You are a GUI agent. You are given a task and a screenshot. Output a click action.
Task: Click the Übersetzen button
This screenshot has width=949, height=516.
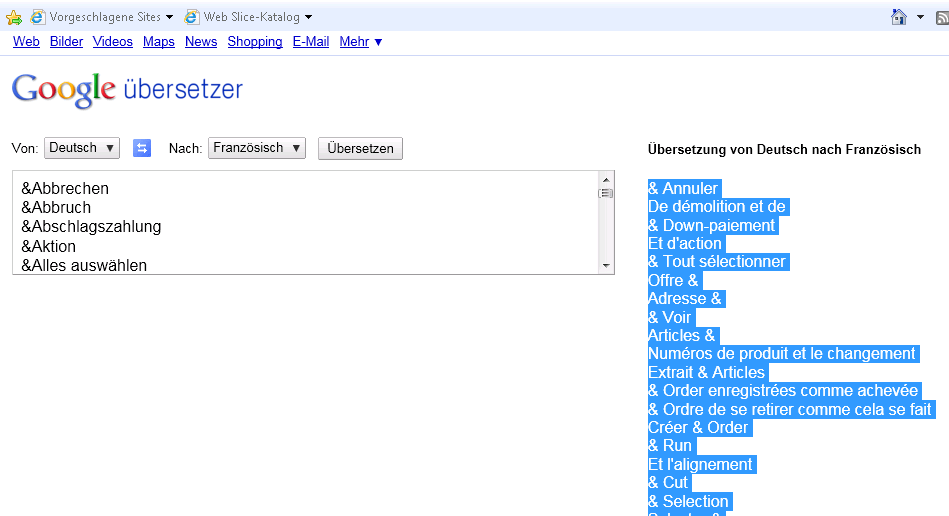tap(360, 149)
